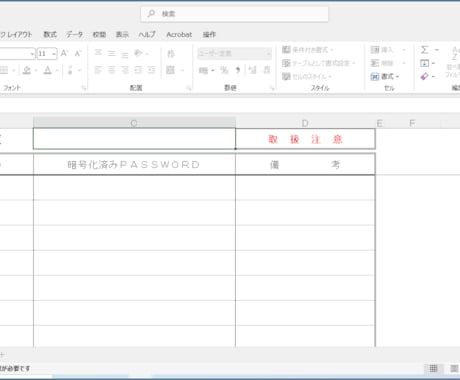Apply percent style icon
The image size is (460, 380).
224,70
